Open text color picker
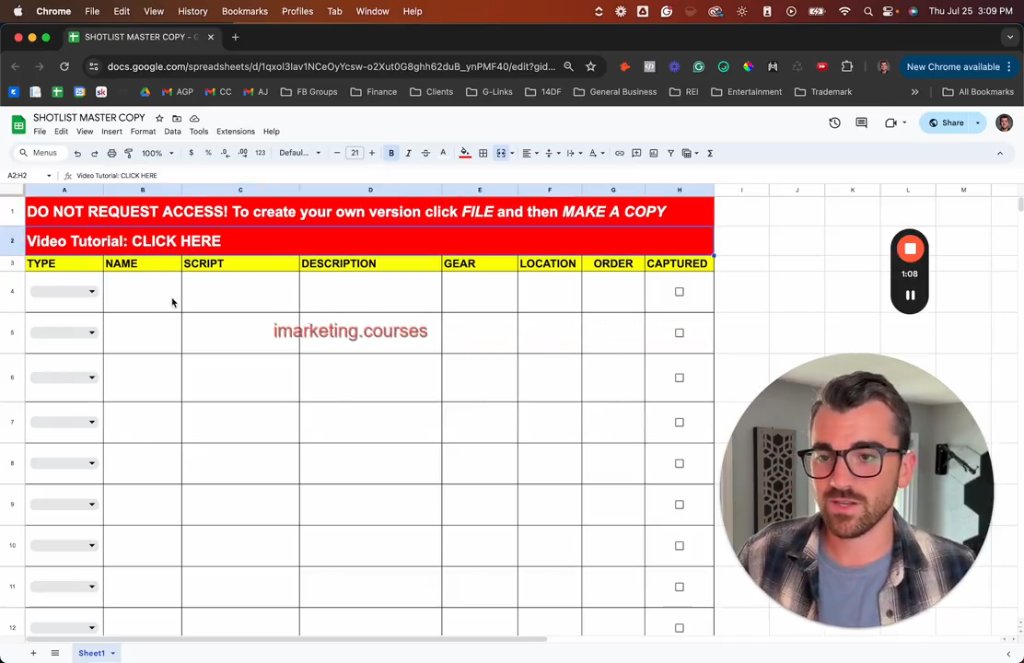Viewport: 1024px width, 663px height. coord(443,153)
